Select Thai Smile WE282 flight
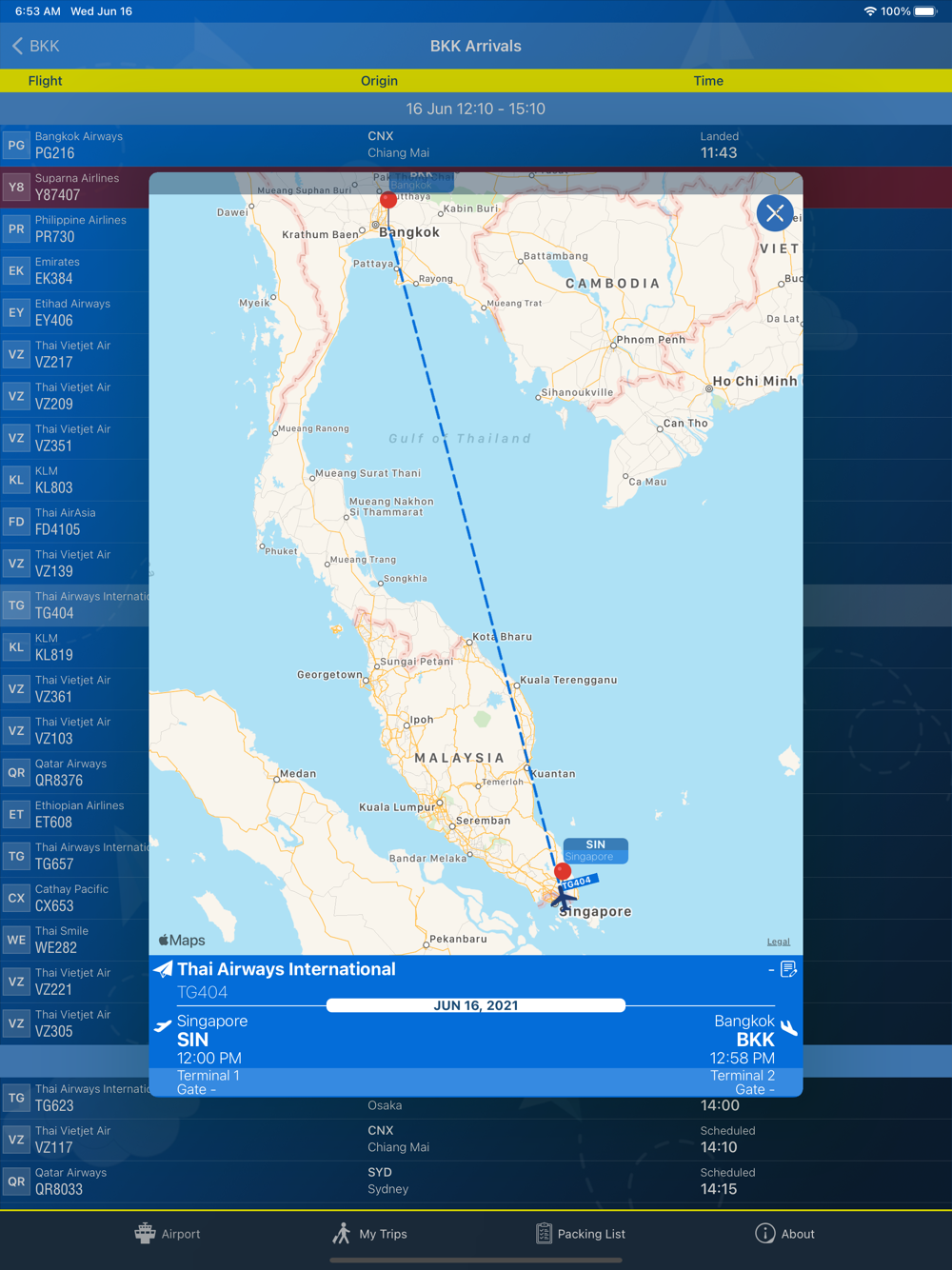 click(x=74, y=942)
